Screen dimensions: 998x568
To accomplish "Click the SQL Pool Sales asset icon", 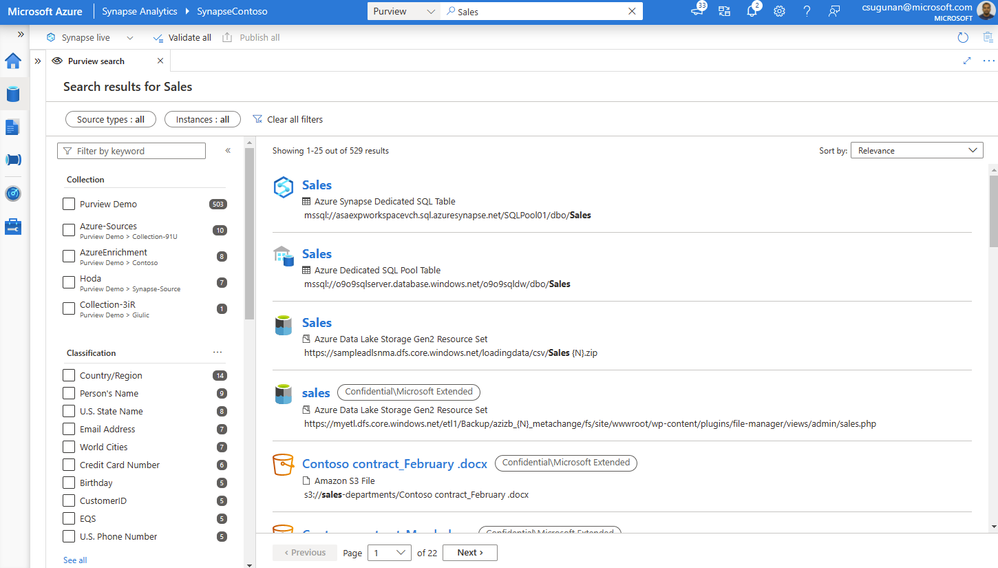I will [x=283, y=256].
